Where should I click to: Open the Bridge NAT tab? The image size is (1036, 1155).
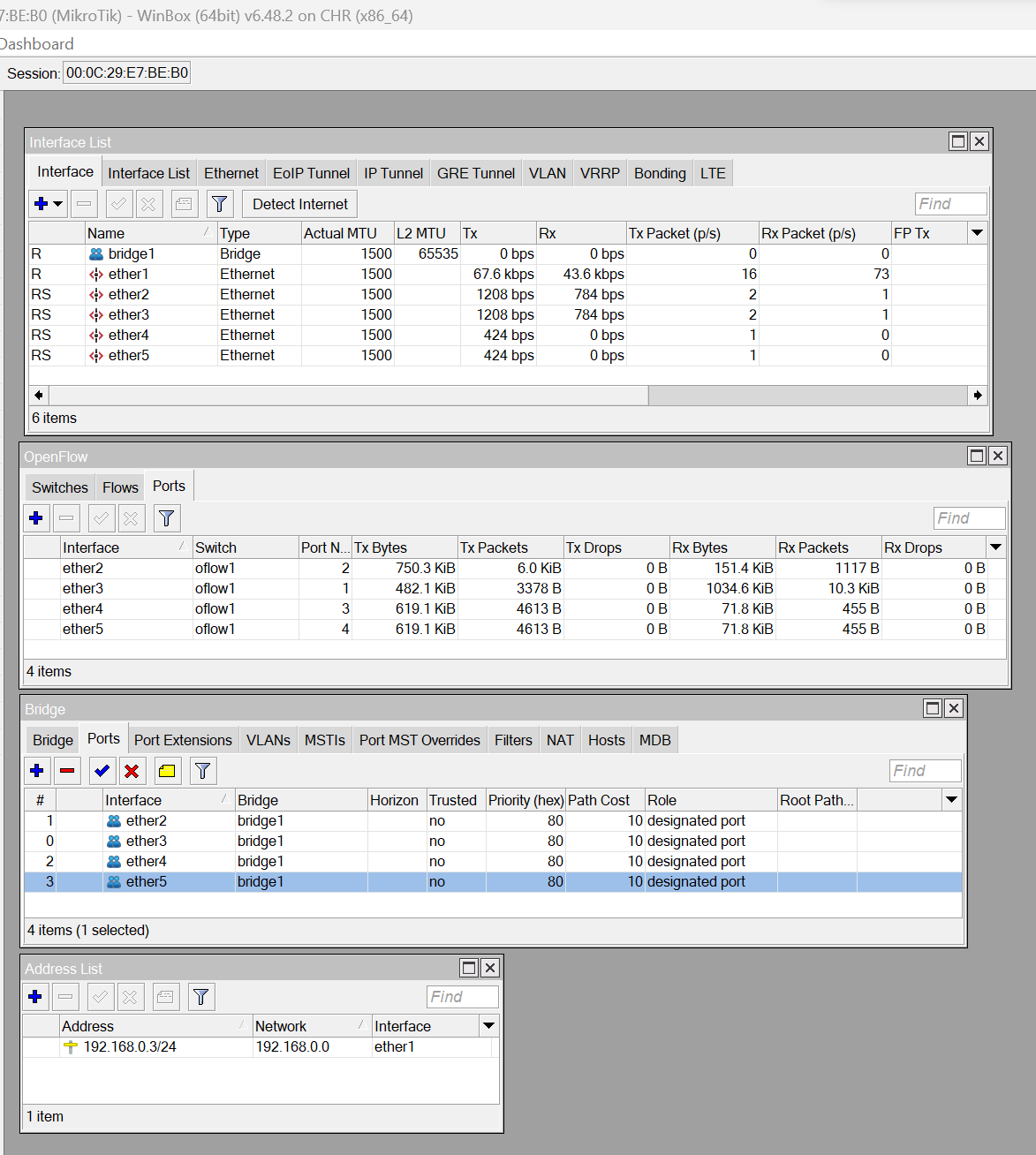[560, 740]
